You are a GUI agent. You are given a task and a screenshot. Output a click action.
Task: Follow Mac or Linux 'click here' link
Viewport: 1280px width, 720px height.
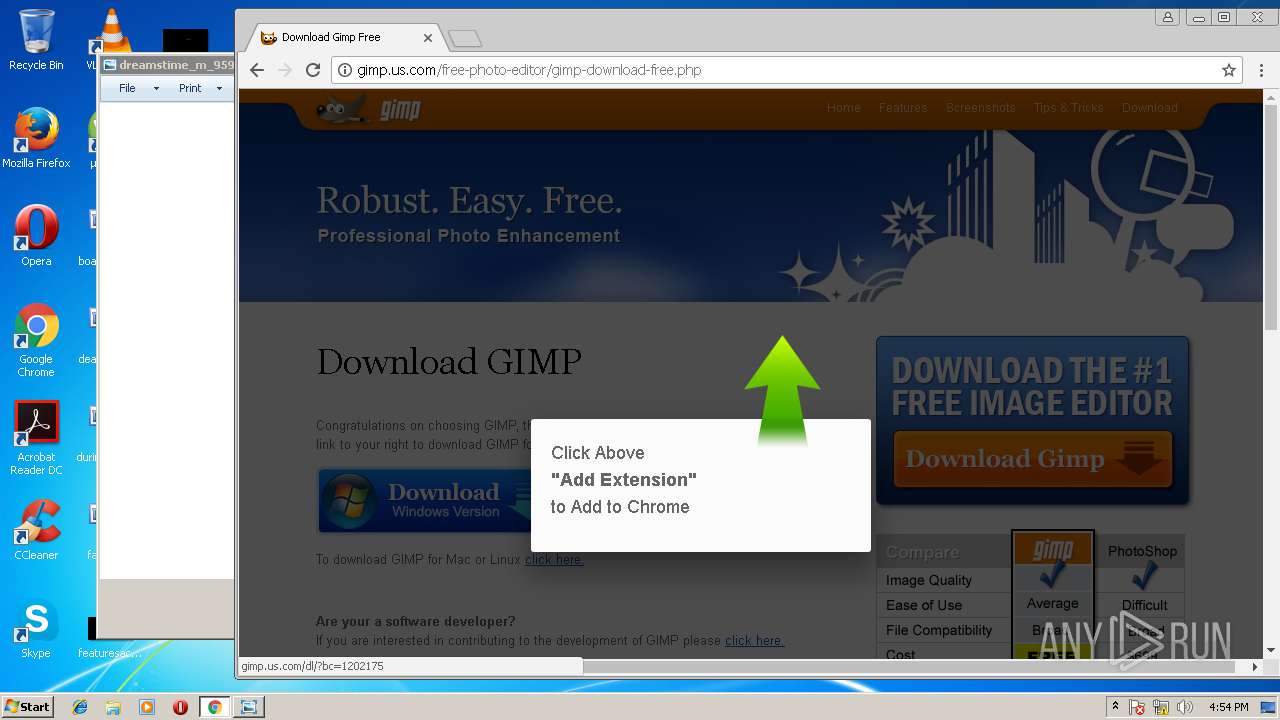point(554,560)
